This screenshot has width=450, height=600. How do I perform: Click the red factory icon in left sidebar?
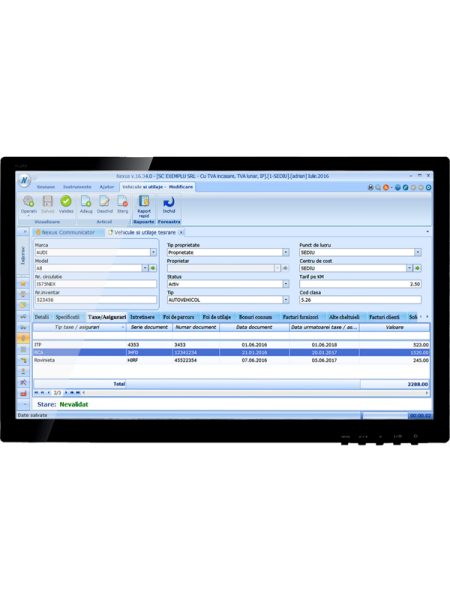(x=23, y=393)
